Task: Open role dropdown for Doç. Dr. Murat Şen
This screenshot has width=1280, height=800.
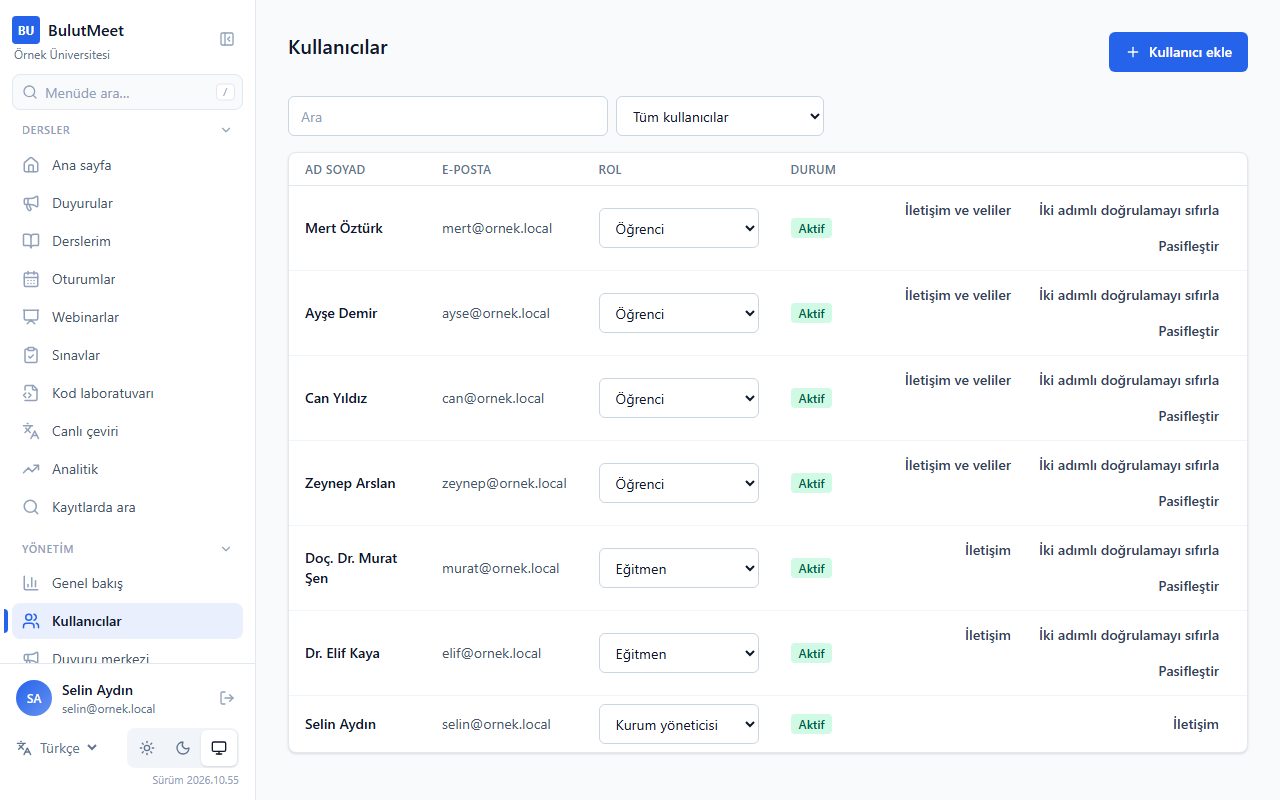Action: pyautogui.click(x=679, y=568)
